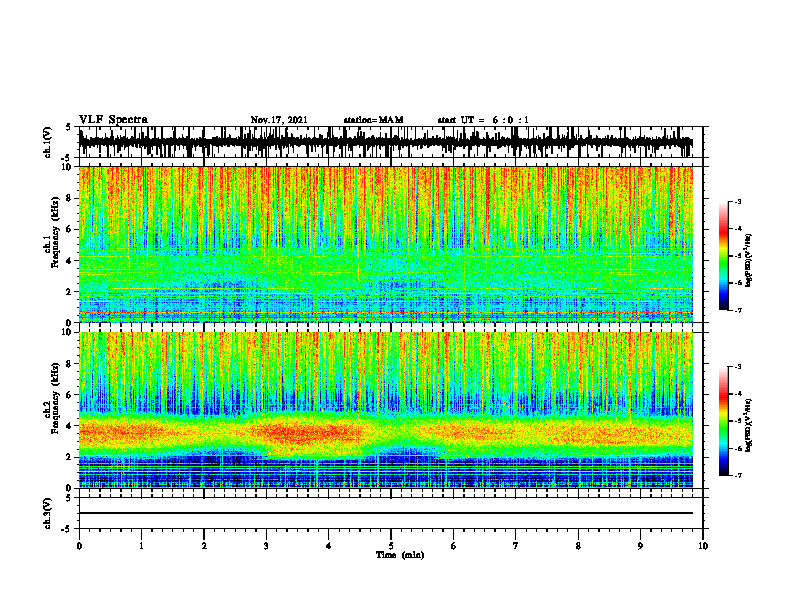This screenshot has height=612, width=792.
Task: Click time axis tick label "6"
Action: click(454, 546)
